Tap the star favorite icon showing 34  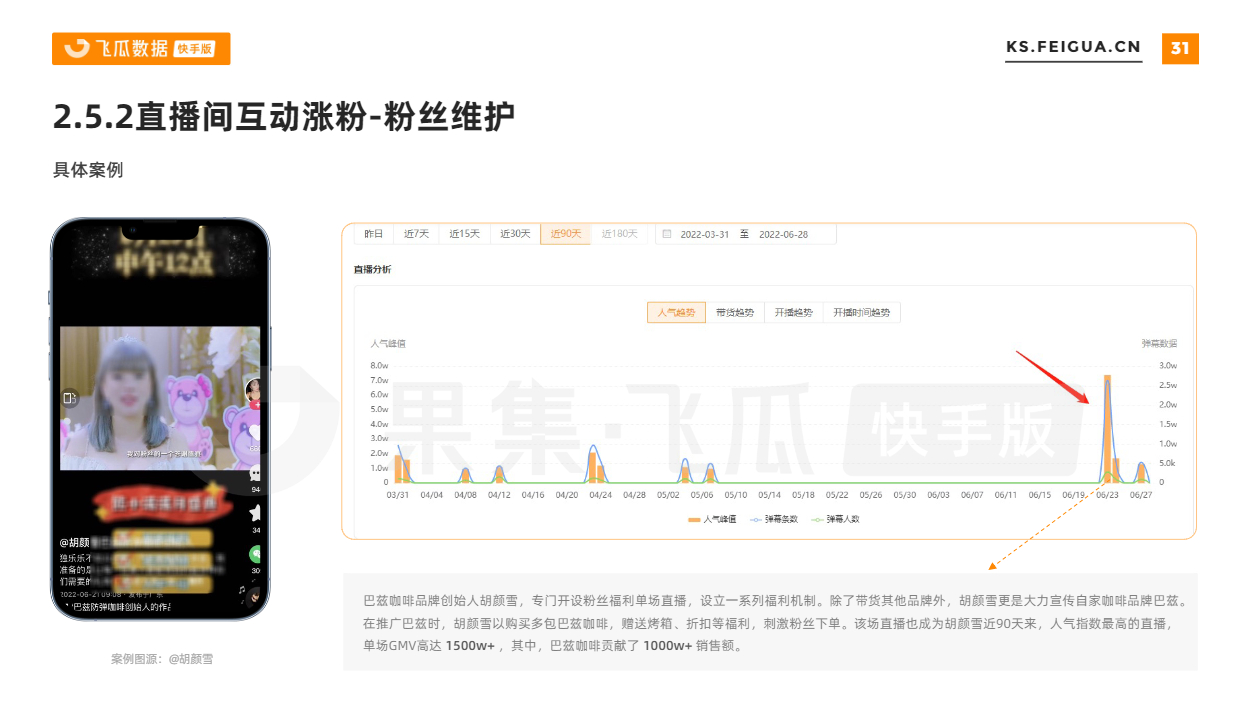pyautogui.click(x=255, y=514)
